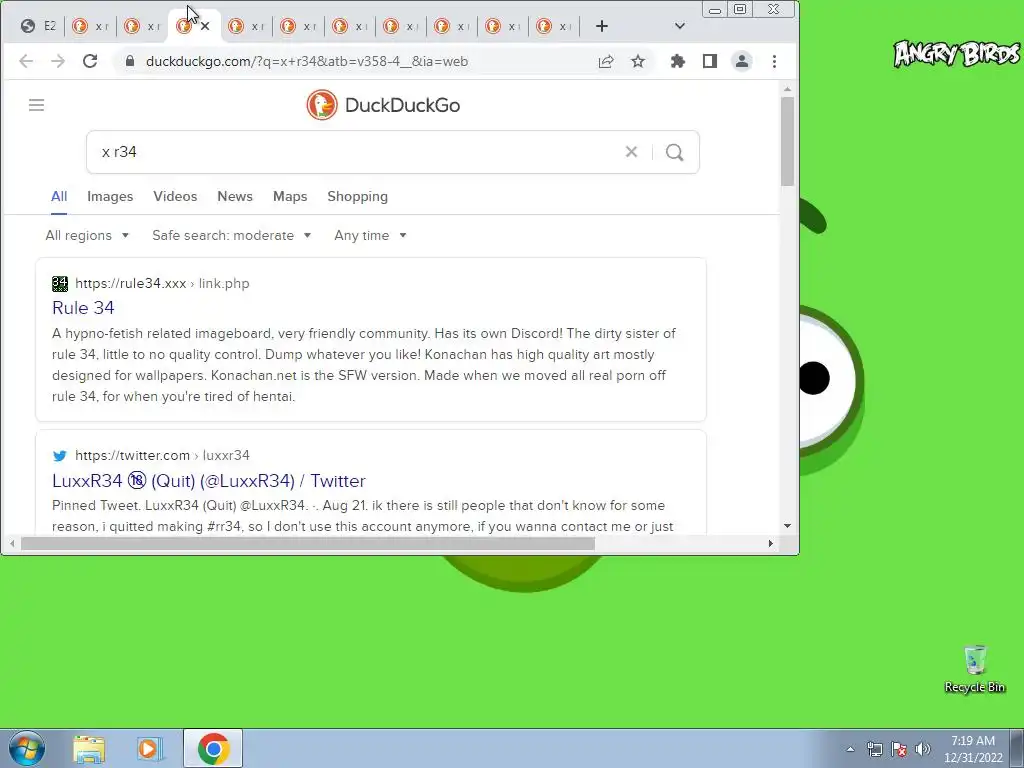Go back using browser back arrow

[26, 61]
